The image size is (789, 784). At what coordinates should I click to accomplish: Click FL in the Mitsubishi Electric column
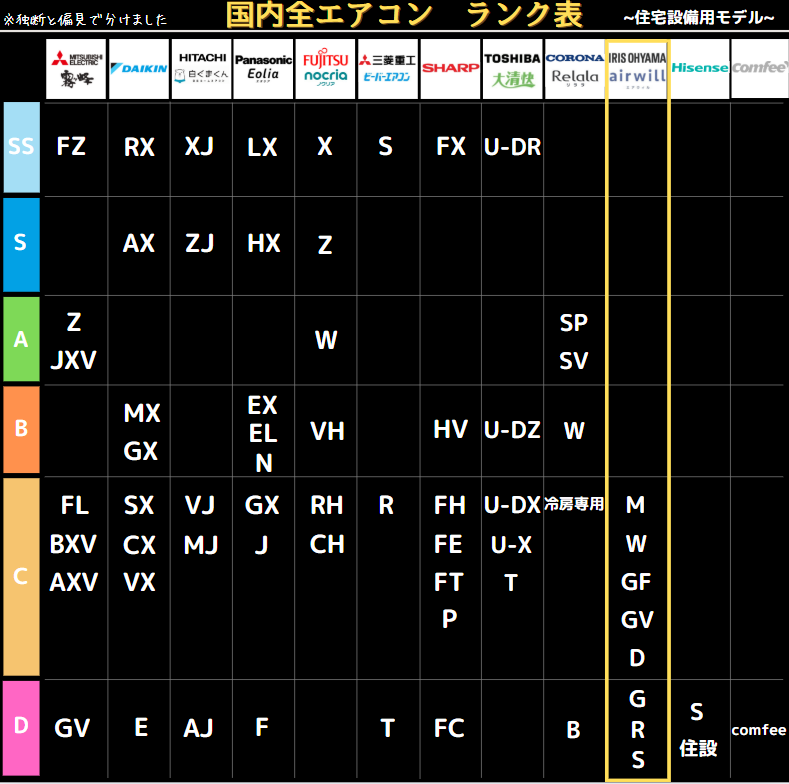tap(75, 505)
